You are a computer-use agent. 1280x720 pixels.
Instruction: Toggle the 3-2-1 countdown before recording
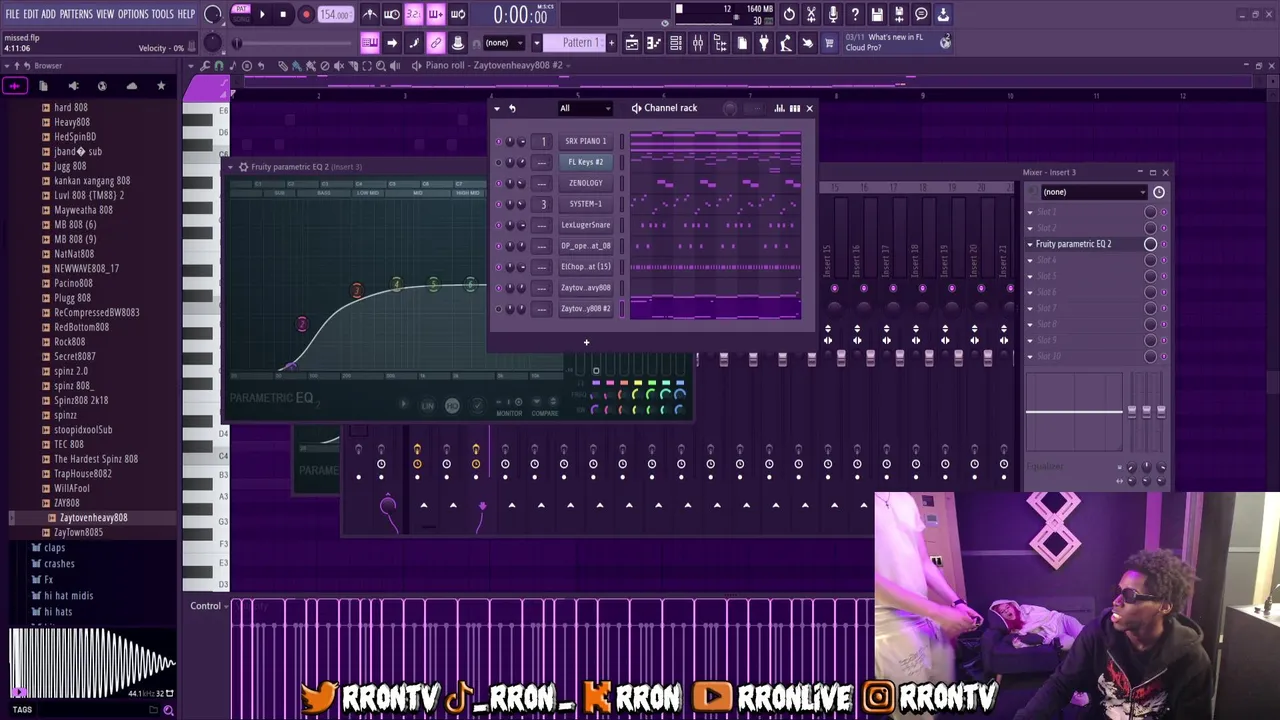(x=413, y=14)
